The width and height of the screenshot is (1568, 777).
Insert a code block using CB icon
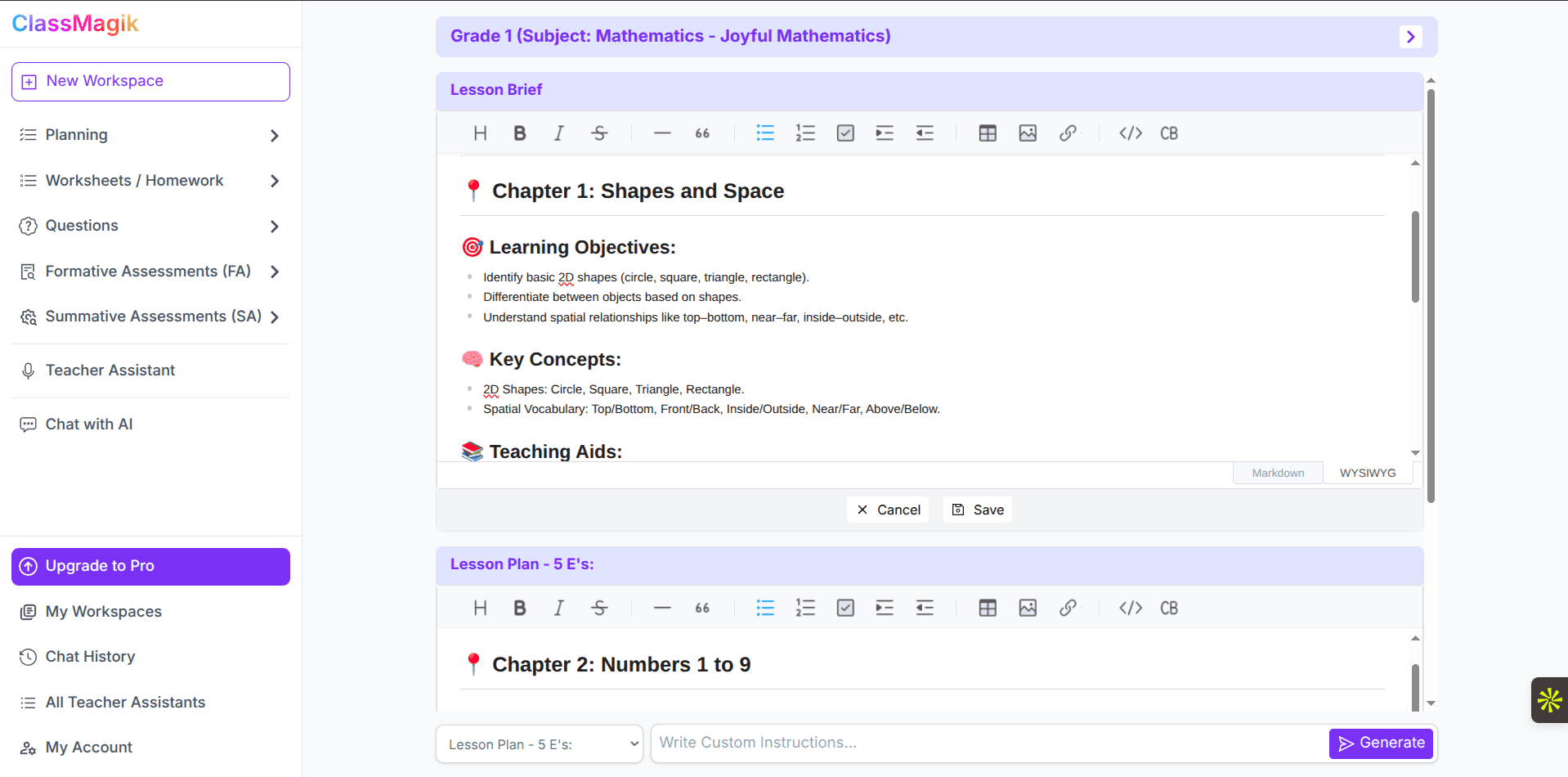coord(1168,132)
